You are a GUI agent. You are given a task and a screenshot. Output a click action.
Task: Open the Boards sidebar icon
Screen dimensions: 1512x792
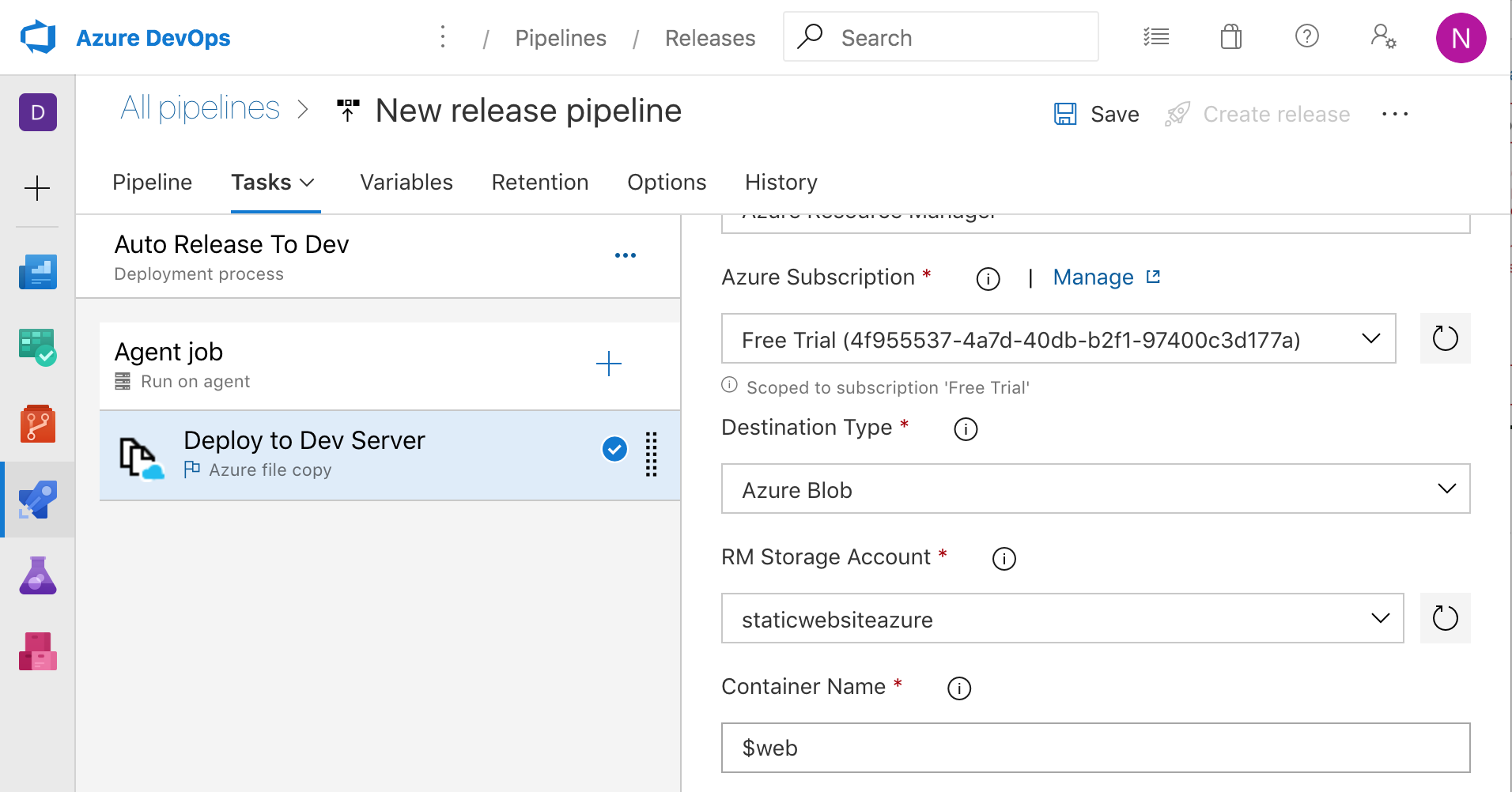(38, 347)
